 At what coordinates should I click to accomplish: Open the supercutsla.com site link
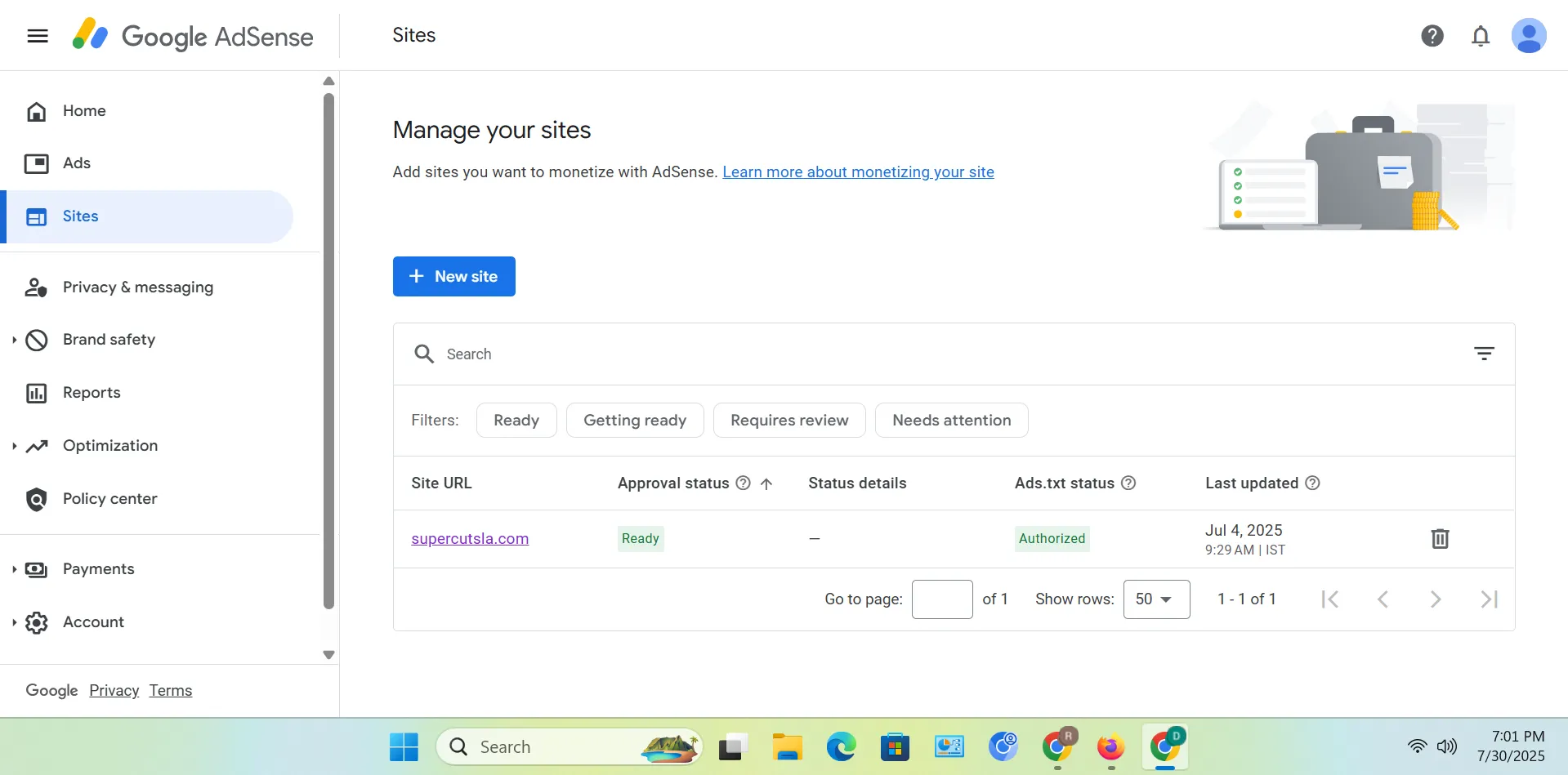470,539
